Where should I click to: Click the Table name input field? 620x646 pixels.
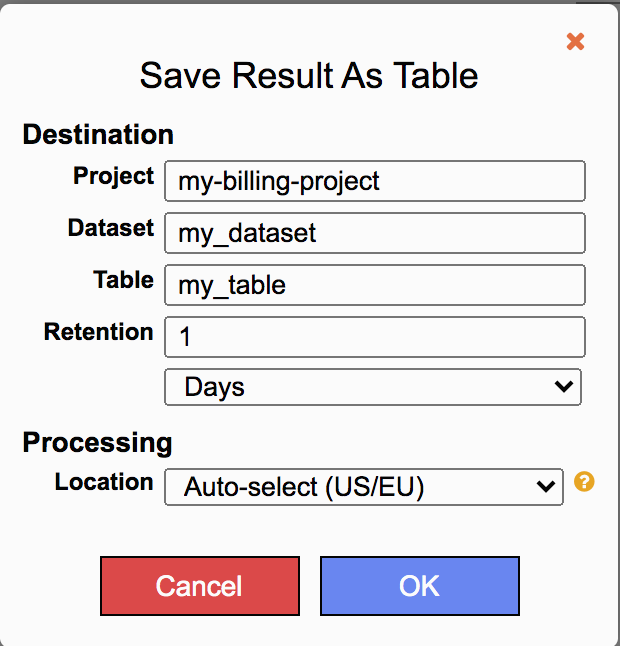tap(374, 285)
